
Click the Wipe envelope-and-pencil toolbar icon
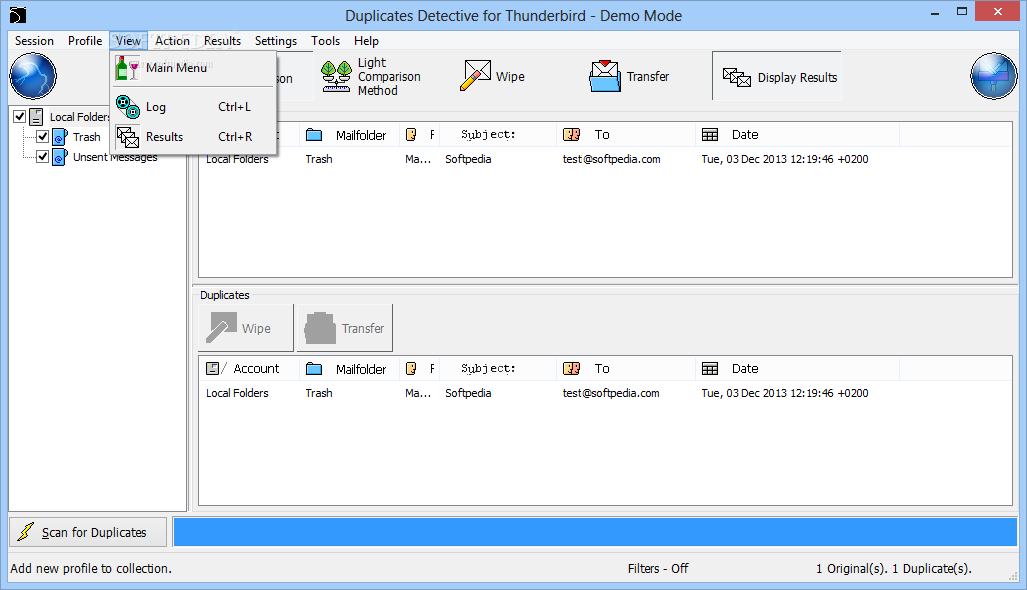tap(476, 75)
